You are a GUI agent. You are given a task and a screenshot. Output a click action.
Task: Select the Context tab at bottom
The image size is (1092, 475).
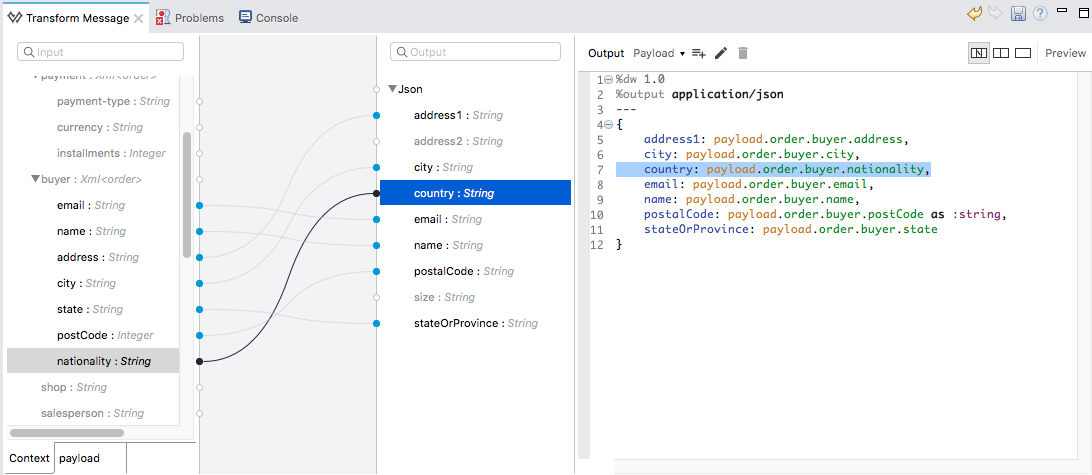(29, 458)
